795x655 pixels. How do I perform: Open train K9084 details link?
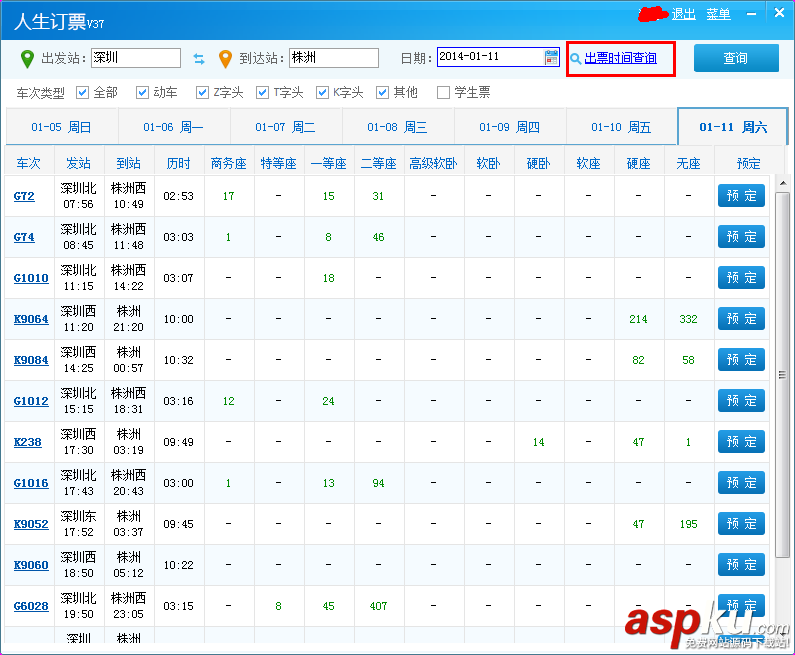click(x=31, y=360)
